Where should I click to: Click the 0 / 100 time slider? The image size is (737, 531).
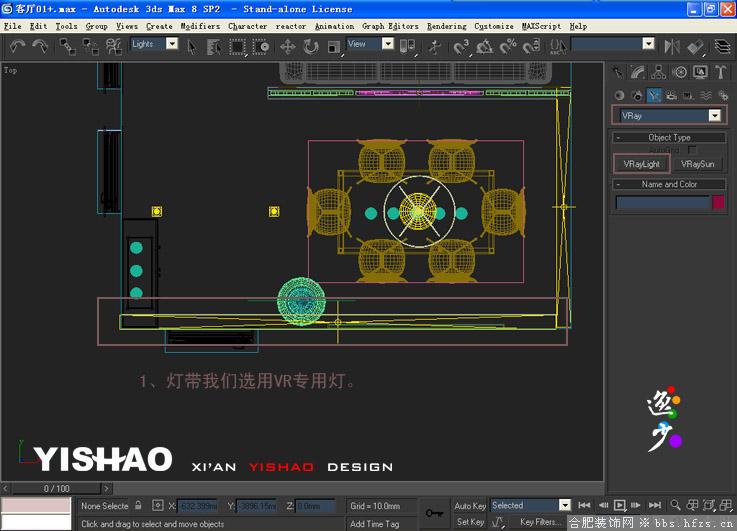(x=56, y=488)
